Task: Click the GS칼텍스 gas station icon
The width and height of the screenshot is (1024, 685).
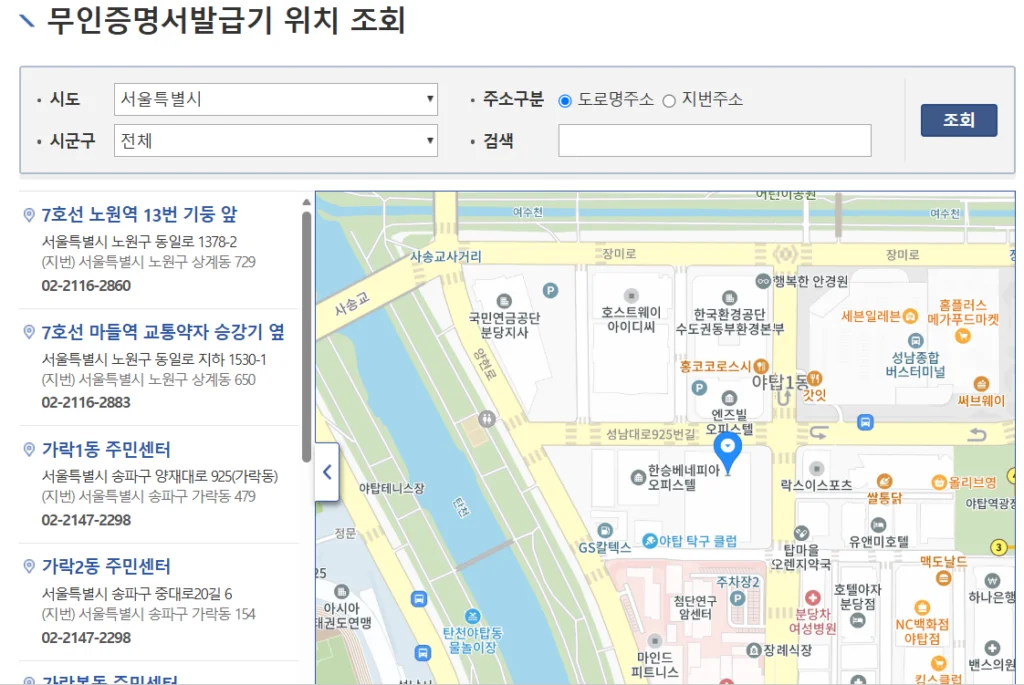Action: (x=605, y=530)
